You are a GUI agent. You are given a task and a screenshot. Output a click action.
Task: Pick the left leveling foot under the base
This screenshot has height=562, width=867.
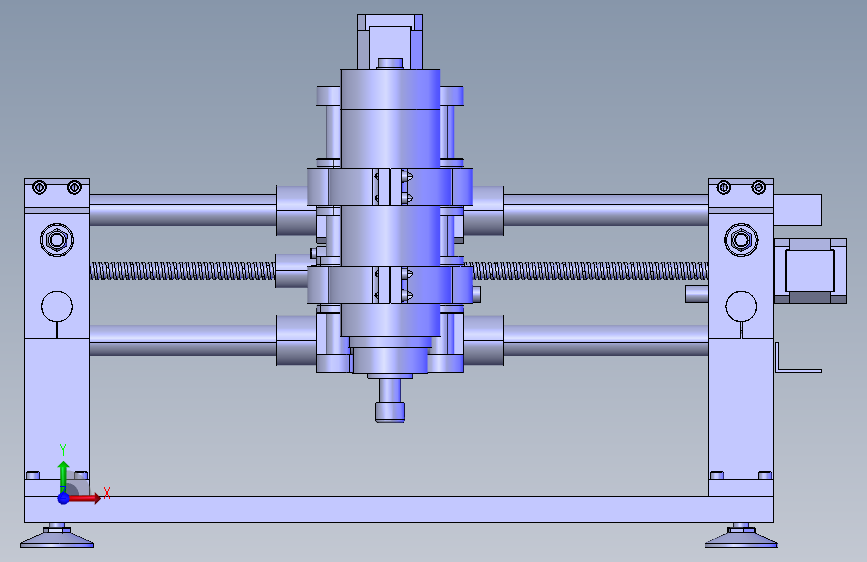click(57, 537)
